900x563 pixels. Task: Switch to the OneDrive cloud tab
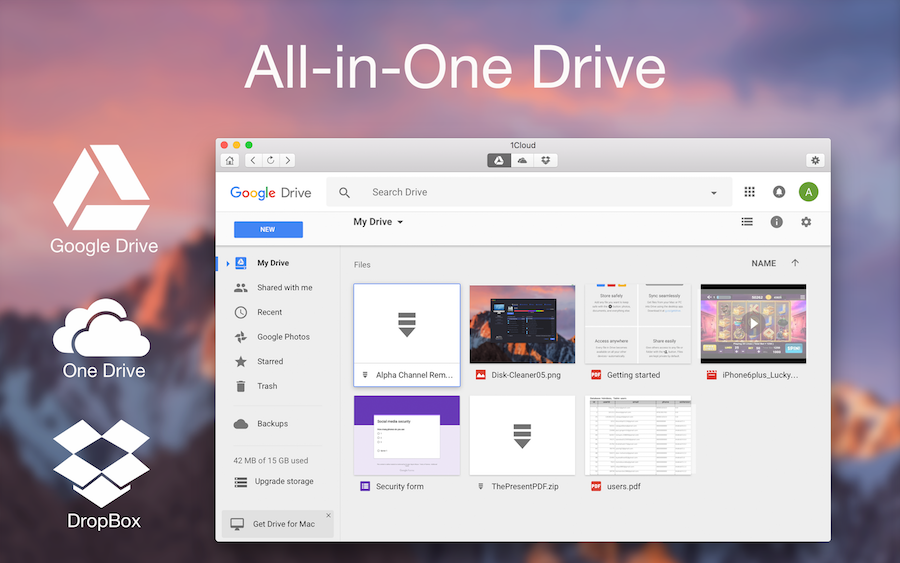click(522, 161)
